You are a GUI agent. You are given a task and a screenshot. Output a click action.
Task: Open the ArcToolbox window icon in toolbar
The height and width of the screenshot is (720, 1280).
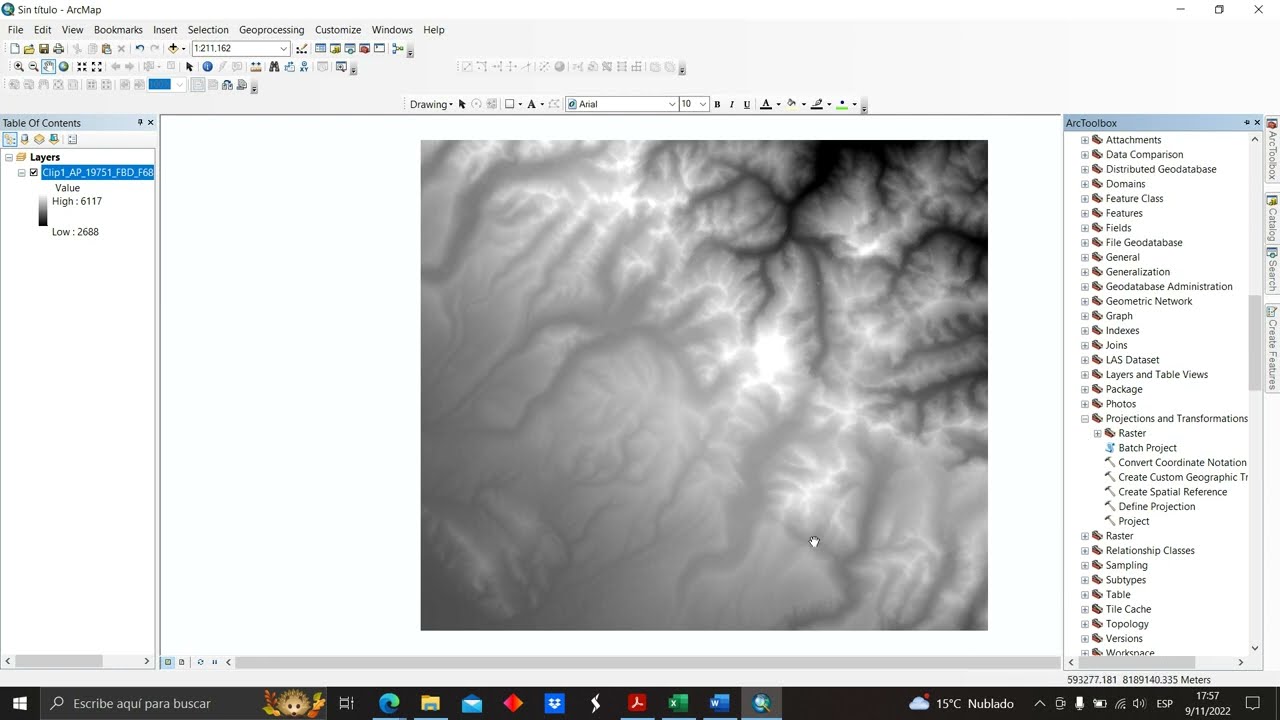(x=364, y=48)
